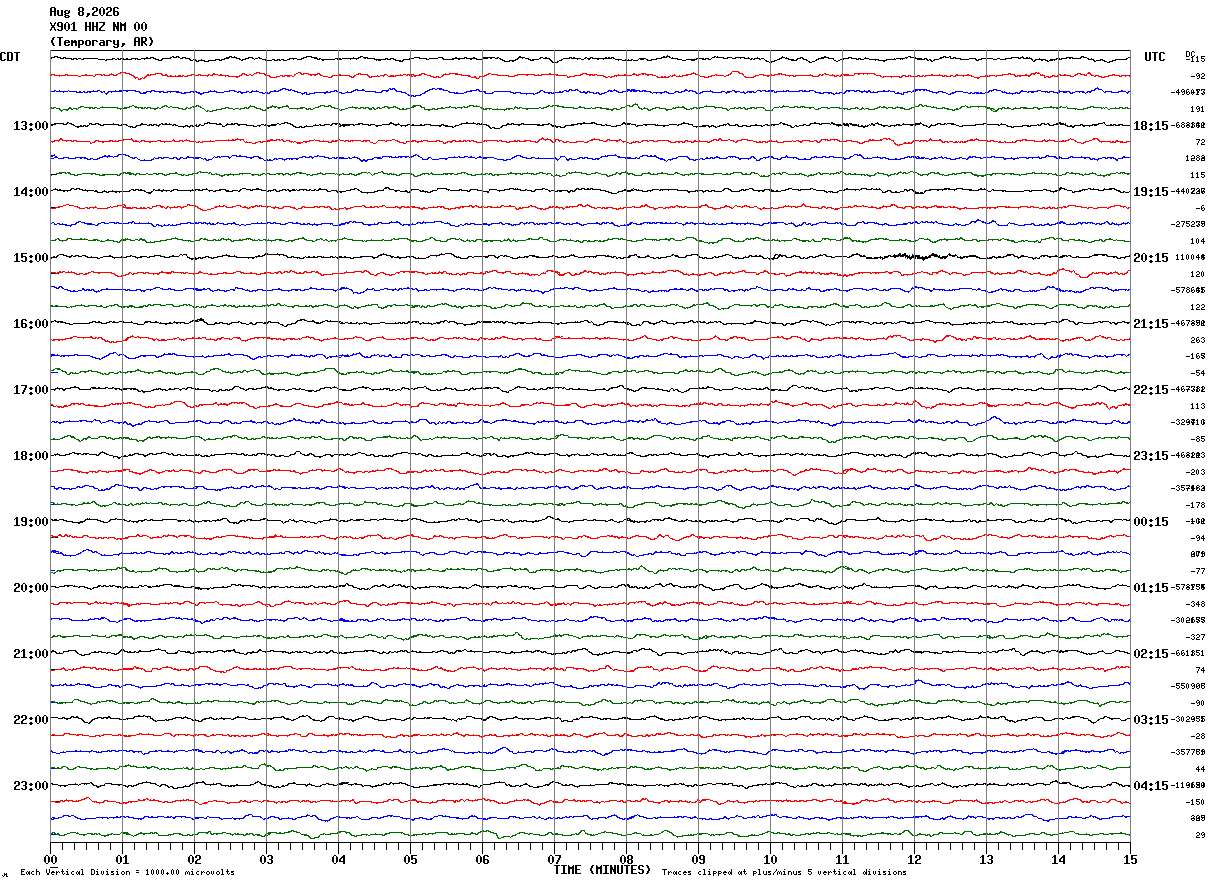Click the UTC column header

[1155, 57]
